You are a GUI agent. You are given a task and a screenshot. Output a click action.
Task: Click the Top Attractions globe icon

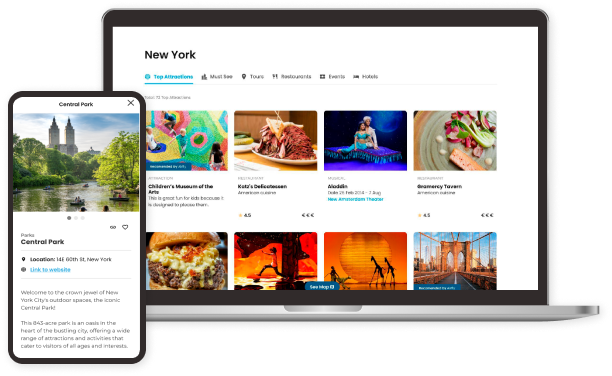[x=148, y=77]
